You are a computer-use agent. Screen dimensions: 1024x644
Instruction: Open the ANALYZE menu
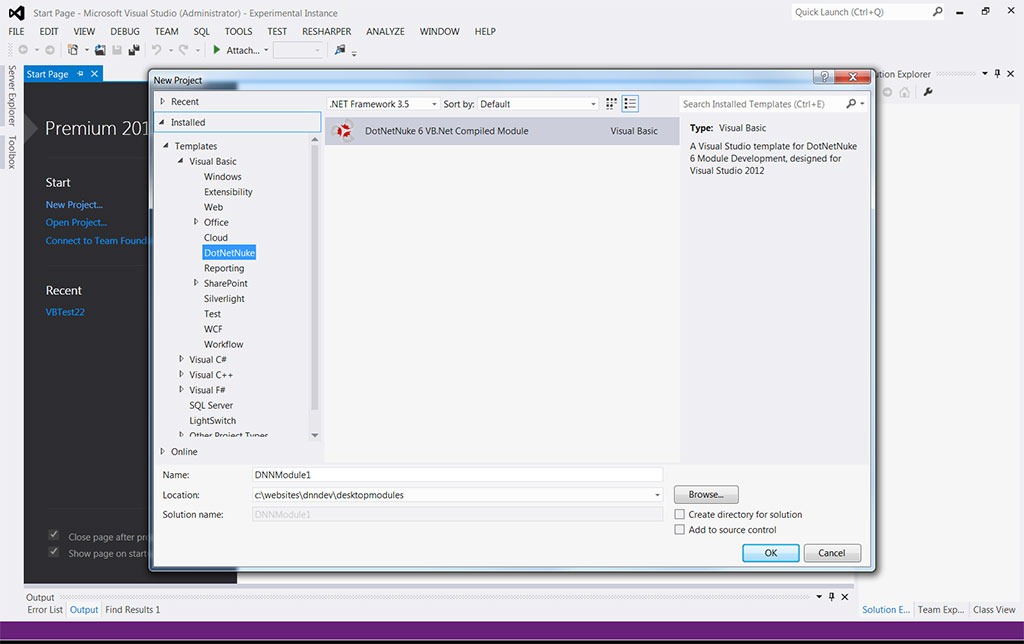[x=385, y=31]
